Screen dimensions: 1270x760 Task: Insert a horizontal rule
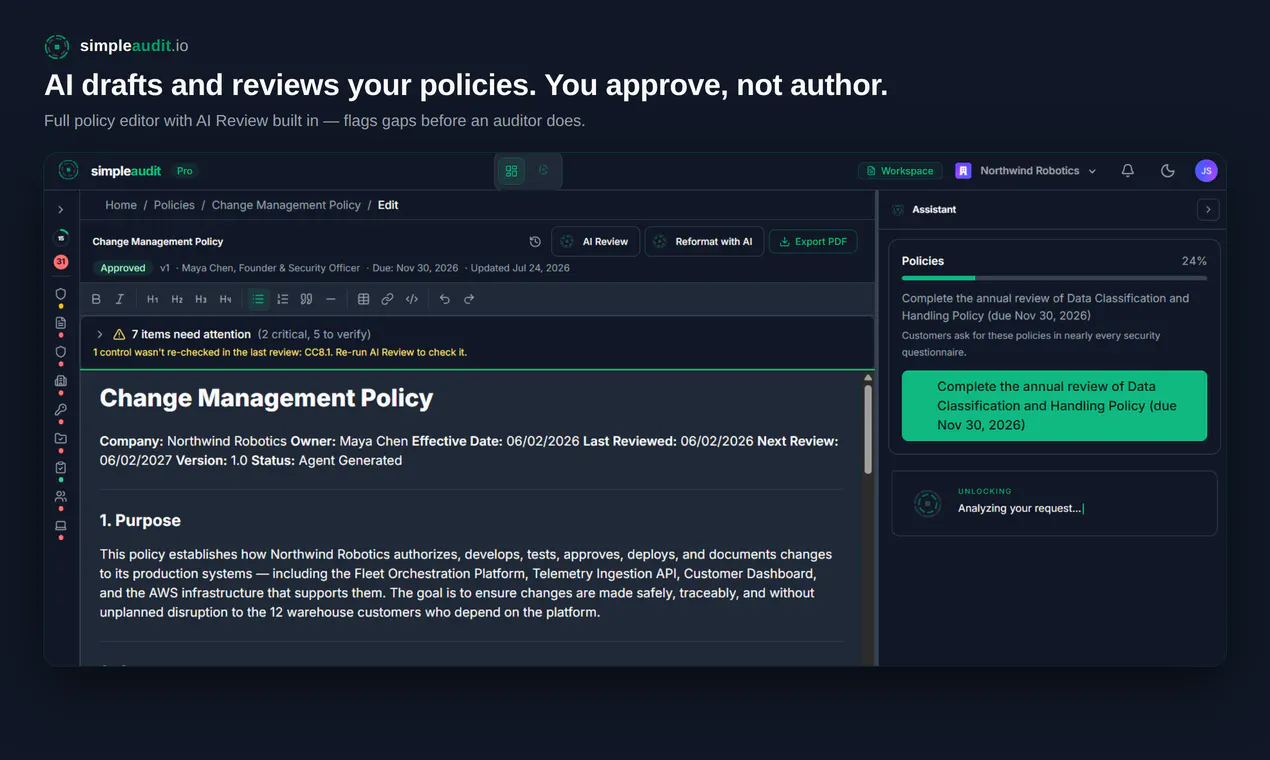[331, 299]
